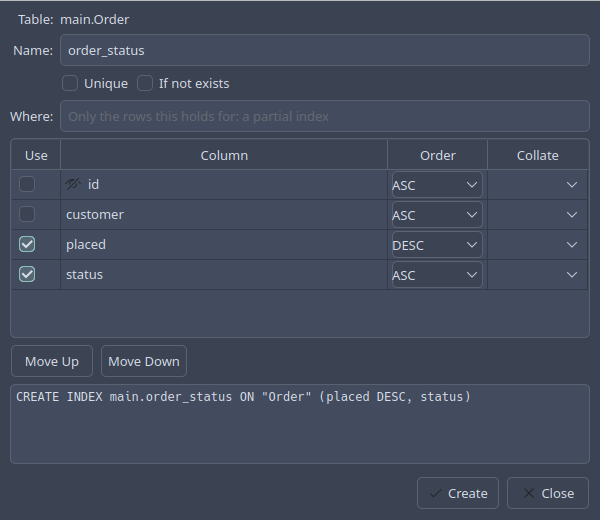Click the main.Order table name text
Image resolution: width=600 pixels, height=520 pixels.
coord(95,20)
